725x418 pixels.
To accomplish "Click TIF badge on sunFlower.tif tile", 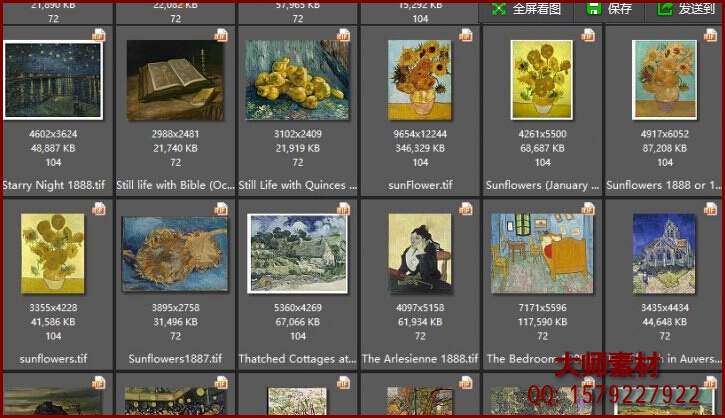I will [465, 36].
